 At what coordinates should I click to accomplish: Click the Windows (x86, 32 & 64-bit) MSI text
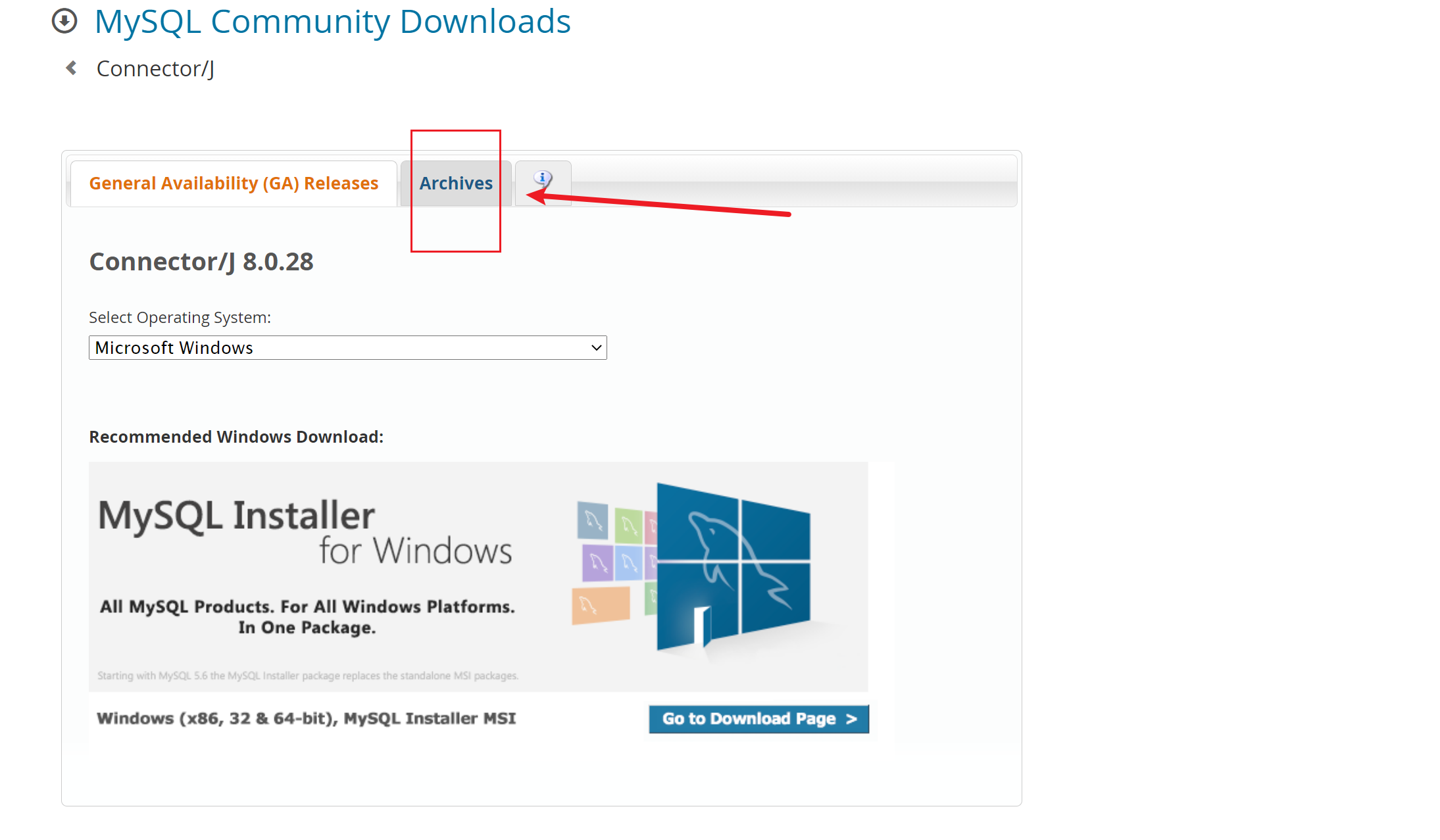[x=306, y=718]
